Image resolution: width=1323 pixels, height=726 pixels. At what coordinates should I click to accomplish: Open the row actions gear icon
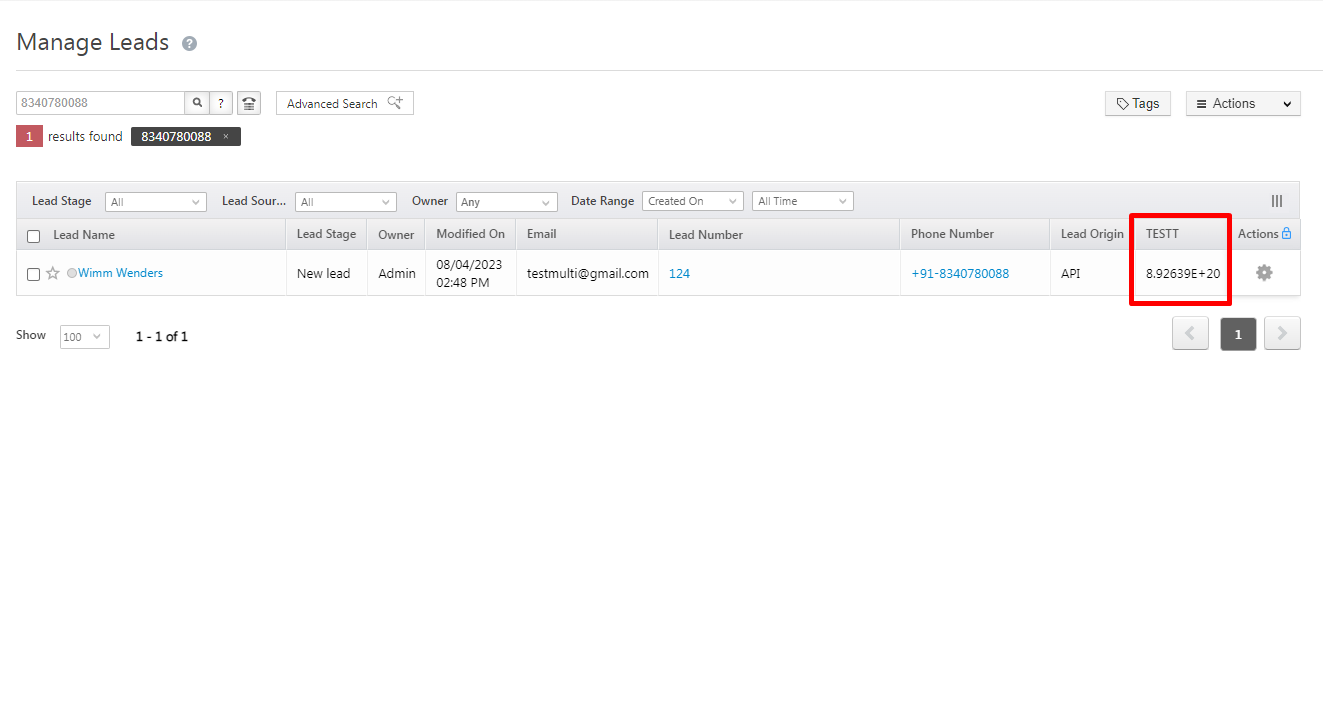click(x=1264, y=272)
